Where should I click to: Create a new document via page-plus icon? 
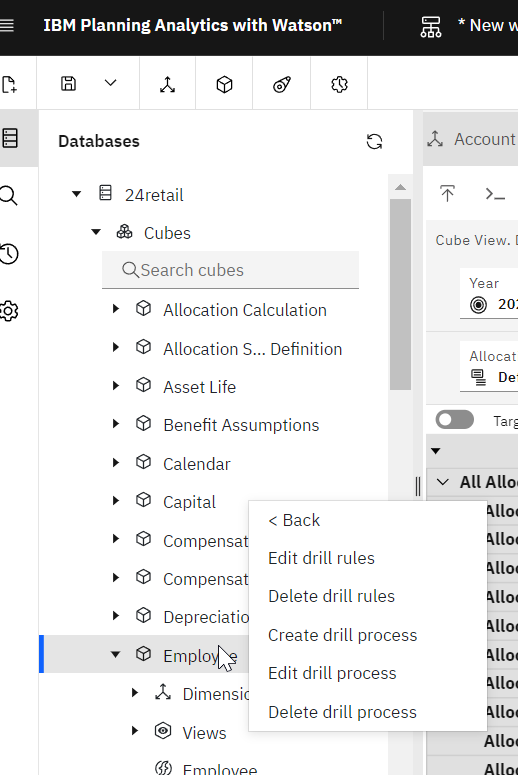pos(9,85)
